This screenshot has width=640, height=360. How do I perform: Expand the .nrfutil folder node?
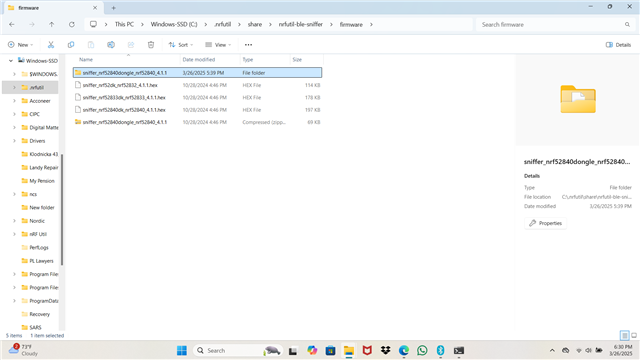click(x=14, y=87)
